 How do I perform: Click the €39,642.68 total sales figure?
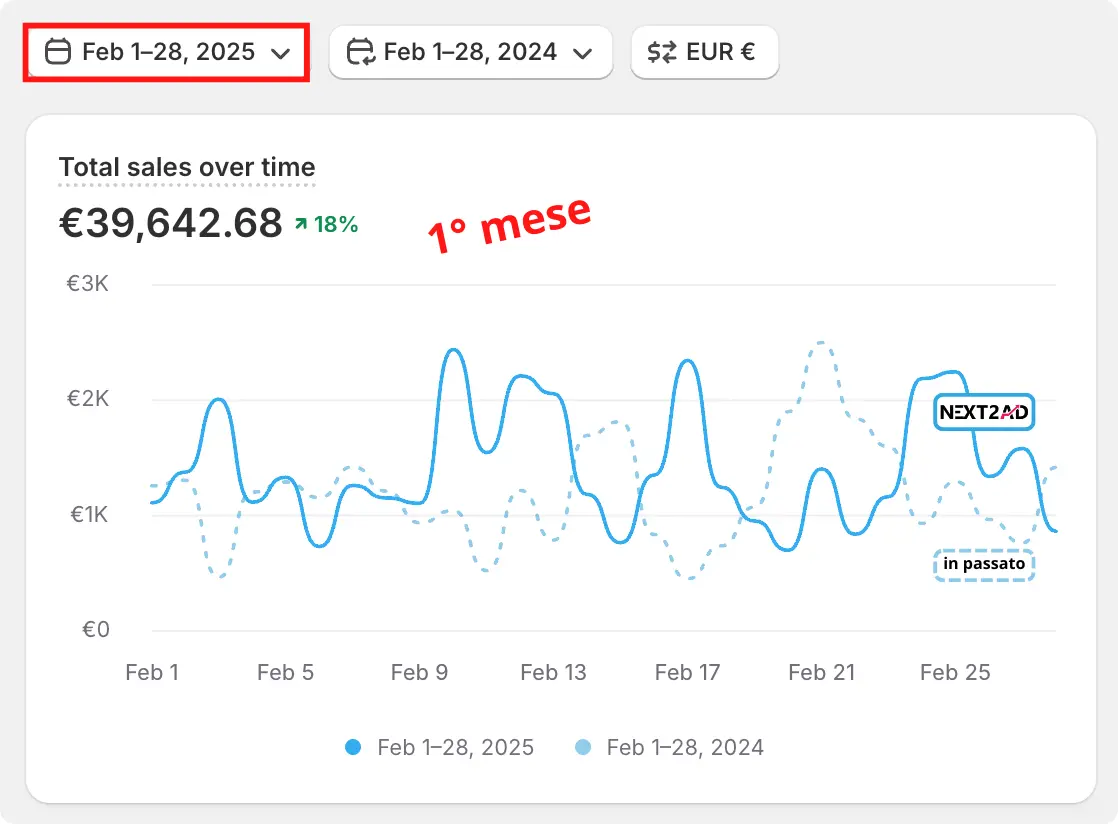(x=171, y=224)
